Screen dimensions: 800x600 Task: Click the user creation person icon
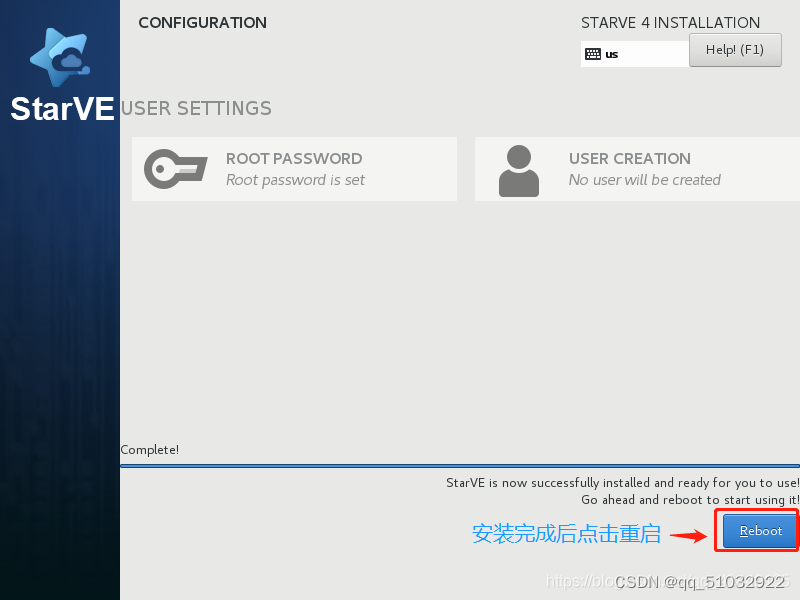518,171
